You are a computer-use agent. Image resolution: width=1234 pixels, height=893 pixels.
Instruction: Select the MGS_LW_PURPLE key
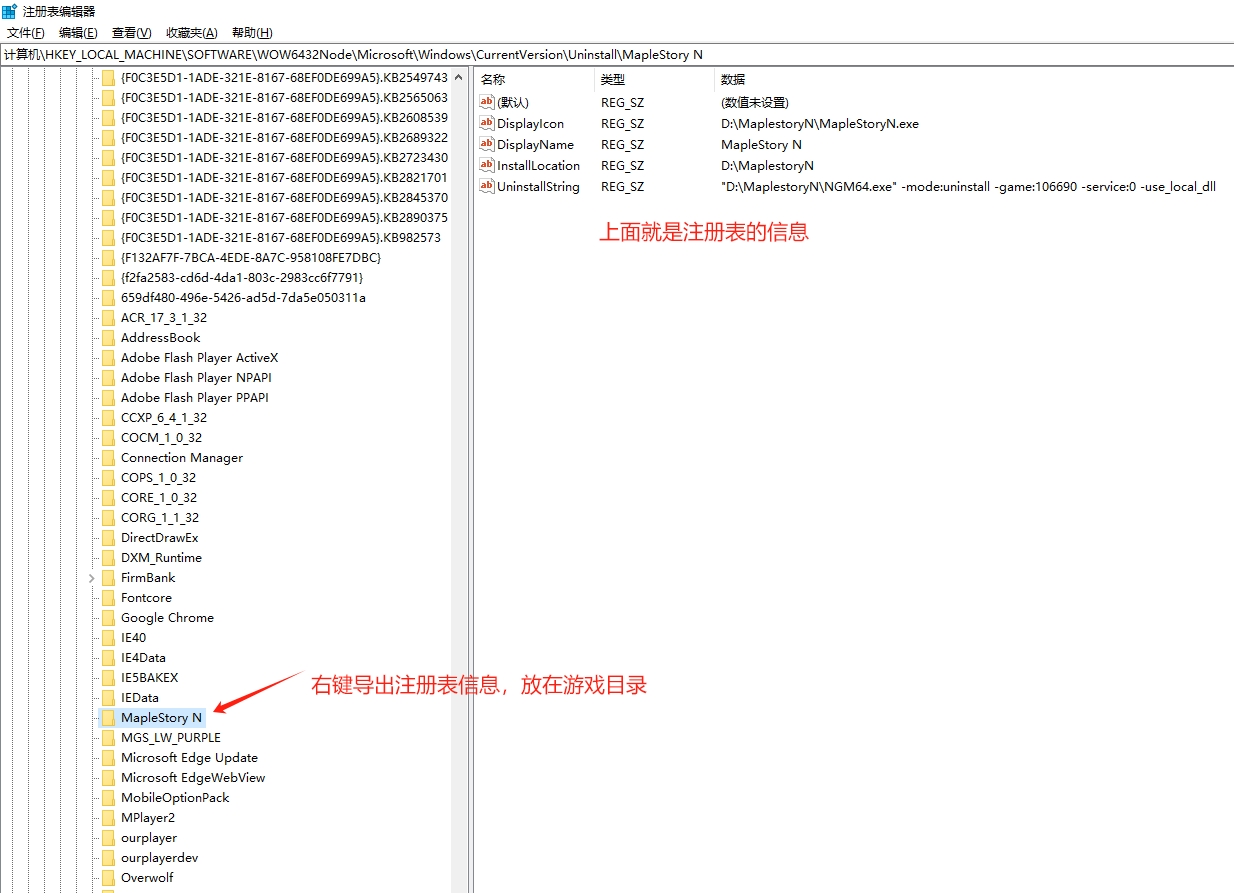coord(171,738)
